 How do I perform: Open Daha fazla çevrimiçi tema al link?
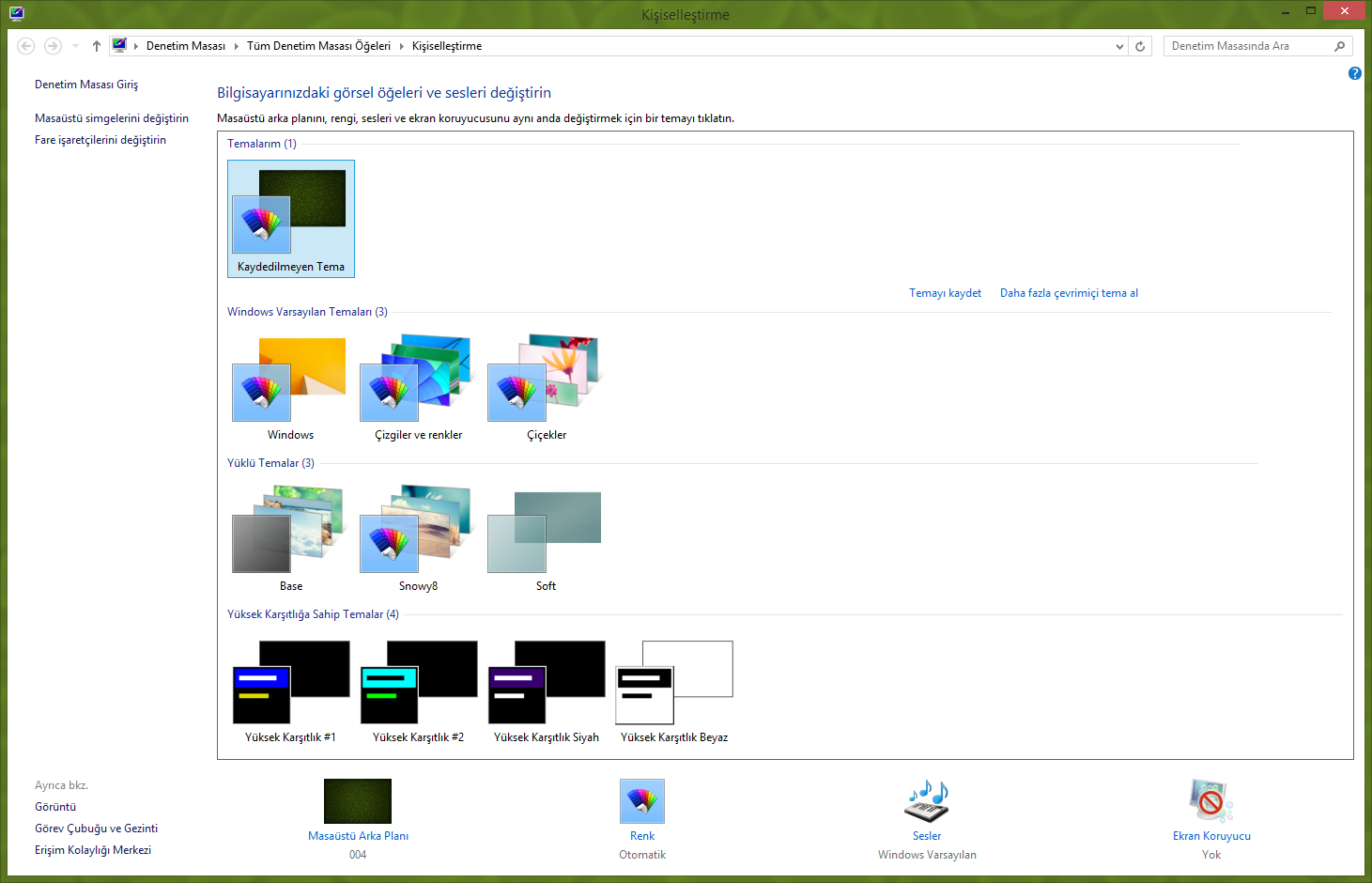coord(1069,293)
